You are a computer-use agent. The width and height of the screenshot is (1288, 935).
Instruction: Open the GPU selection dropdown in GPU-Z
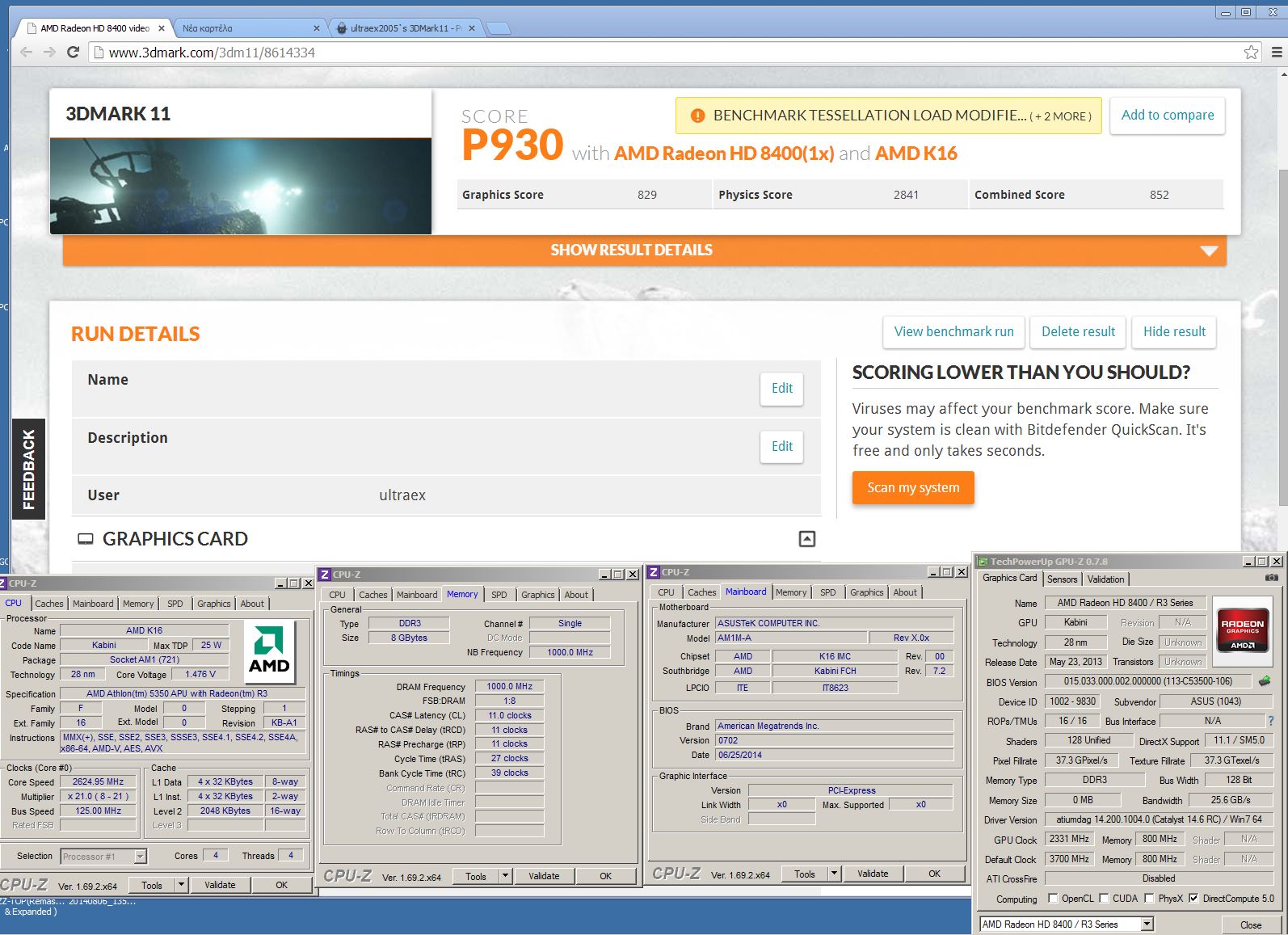coord(1147,924)
